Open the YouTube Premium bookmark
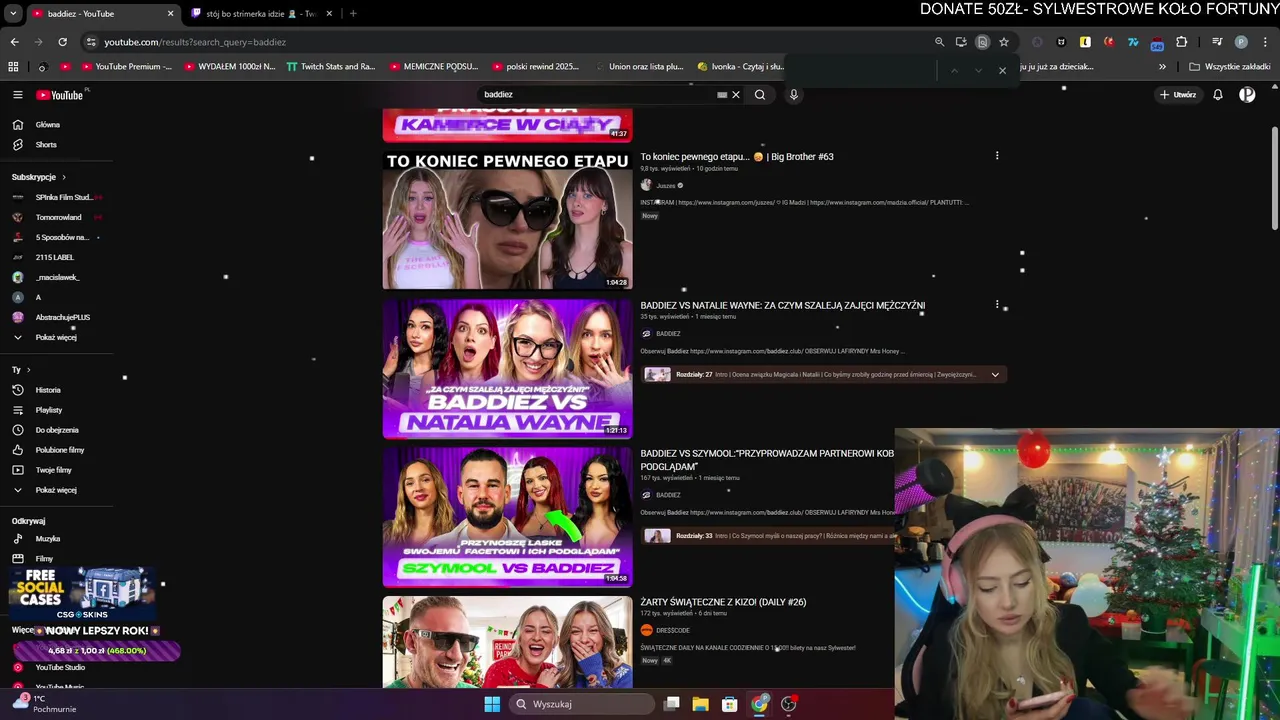Screen dimensions: 1280x720 pos(125,67)
